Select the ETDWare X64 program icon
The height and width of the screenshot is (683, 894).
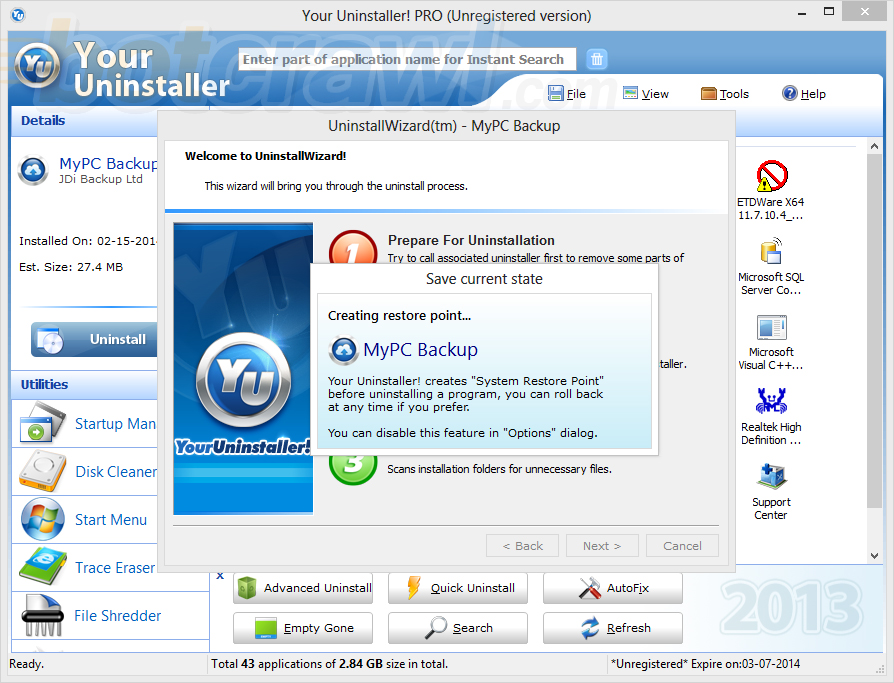click(x=771, y=176)
